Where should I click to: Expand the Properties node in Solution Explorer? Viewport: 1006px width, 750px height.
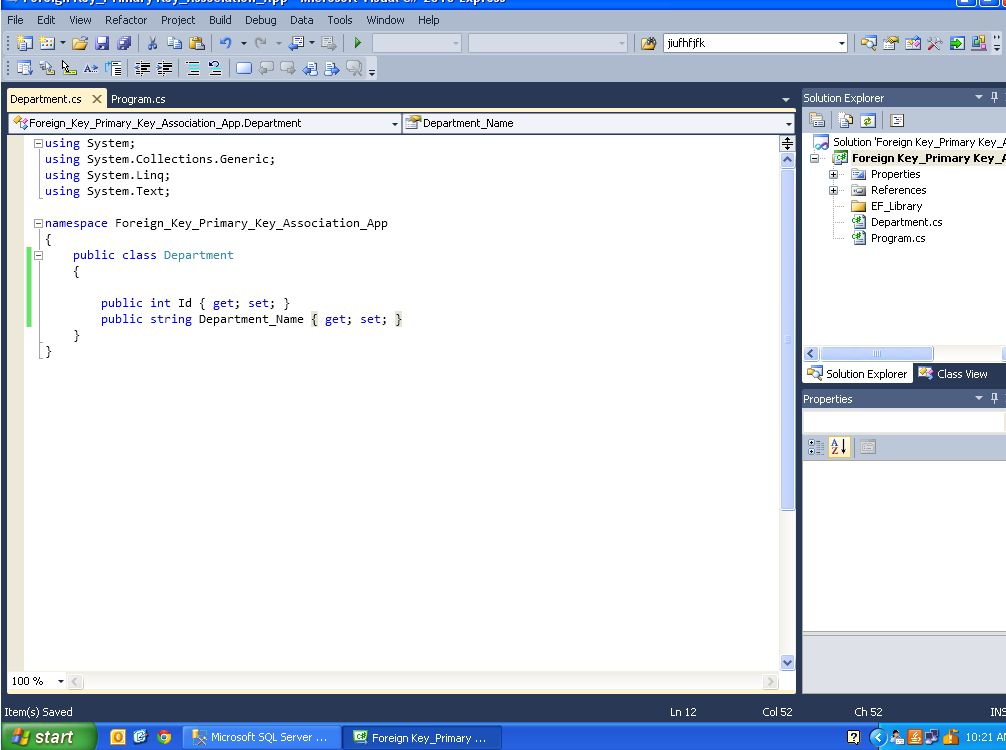click(x=833, y=175)
